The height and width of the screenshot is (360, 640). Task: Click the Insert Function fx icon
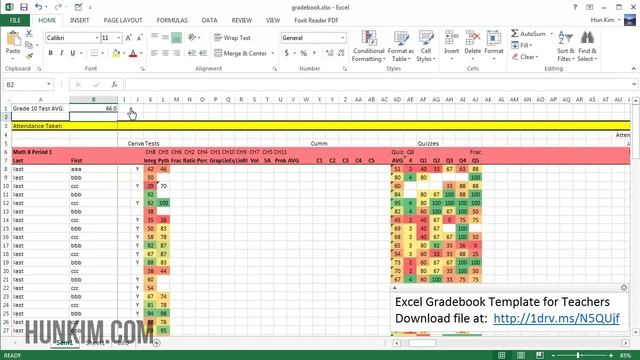(x=114, y=84)
